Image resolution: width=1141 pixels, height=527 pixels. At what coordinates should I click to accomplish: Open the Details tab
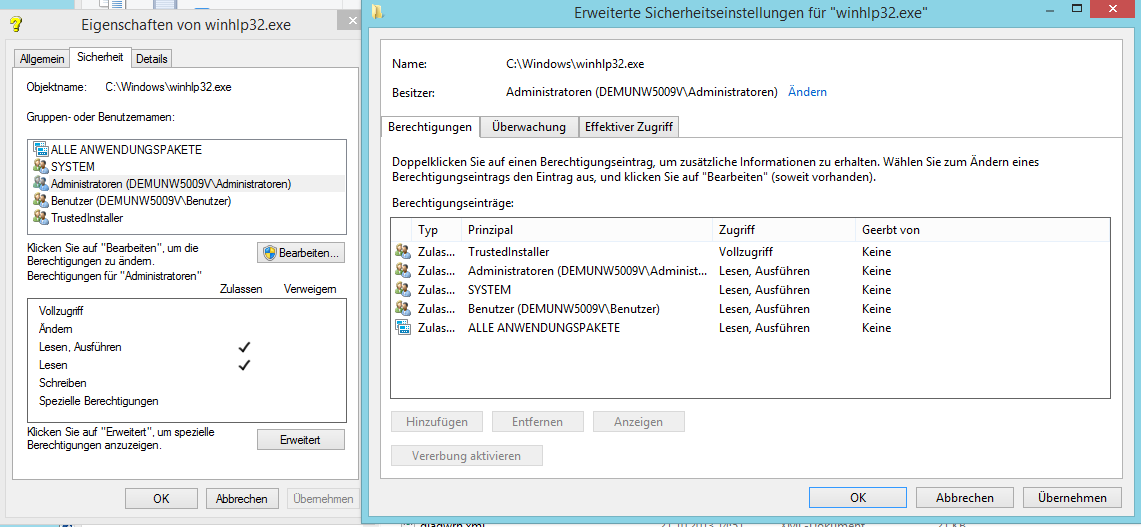pyautogui.click(x=152, y=59)
